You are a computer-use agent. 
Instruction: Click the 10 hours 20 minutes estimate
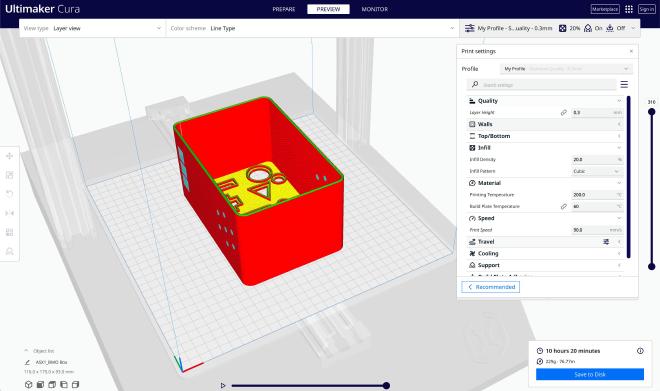tap(573, 351)
